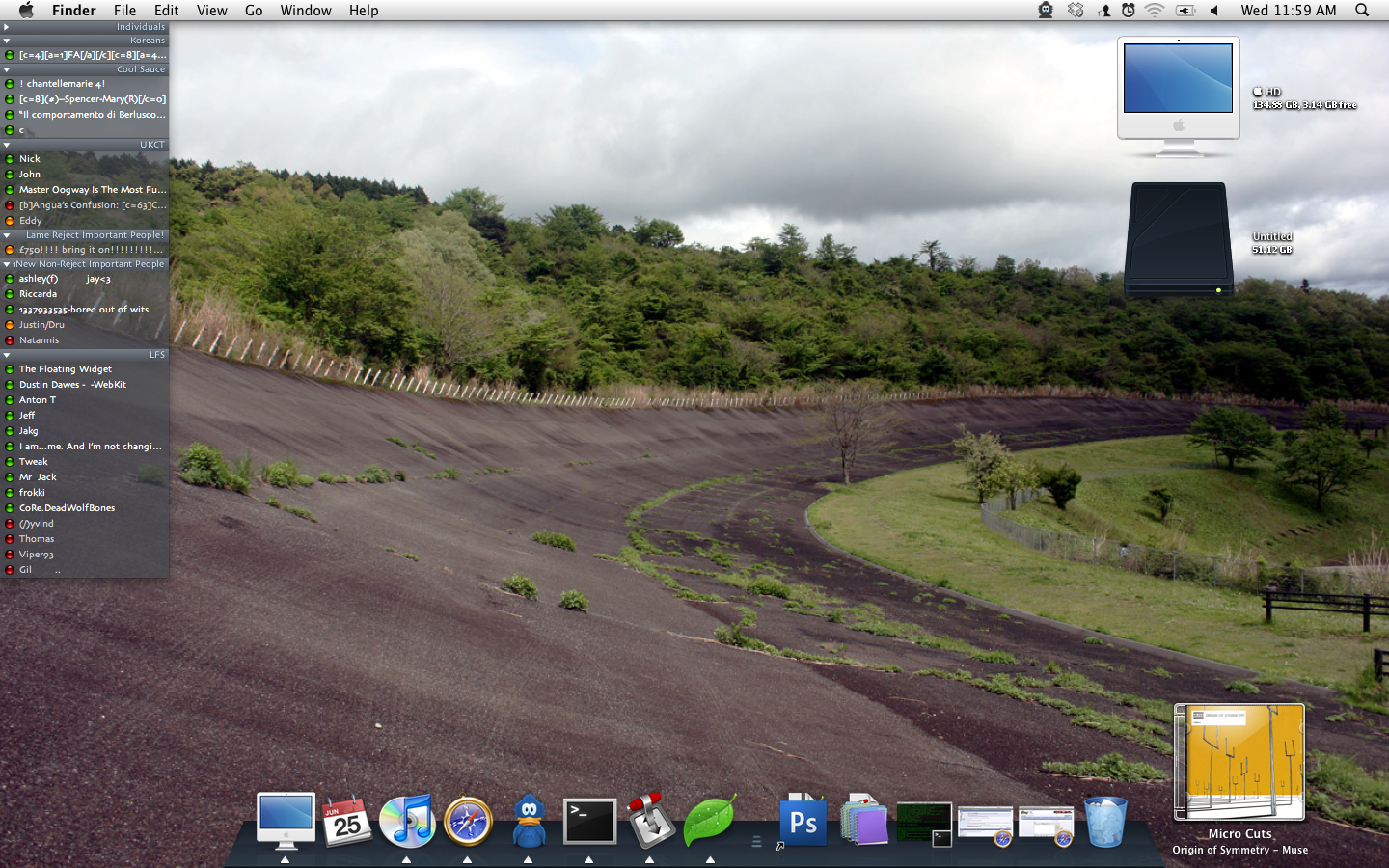The height and width of the screenshot is (868, 1389).
Task: Select contact "Nick" in UKCT
Action: click(x=85, y=159)
